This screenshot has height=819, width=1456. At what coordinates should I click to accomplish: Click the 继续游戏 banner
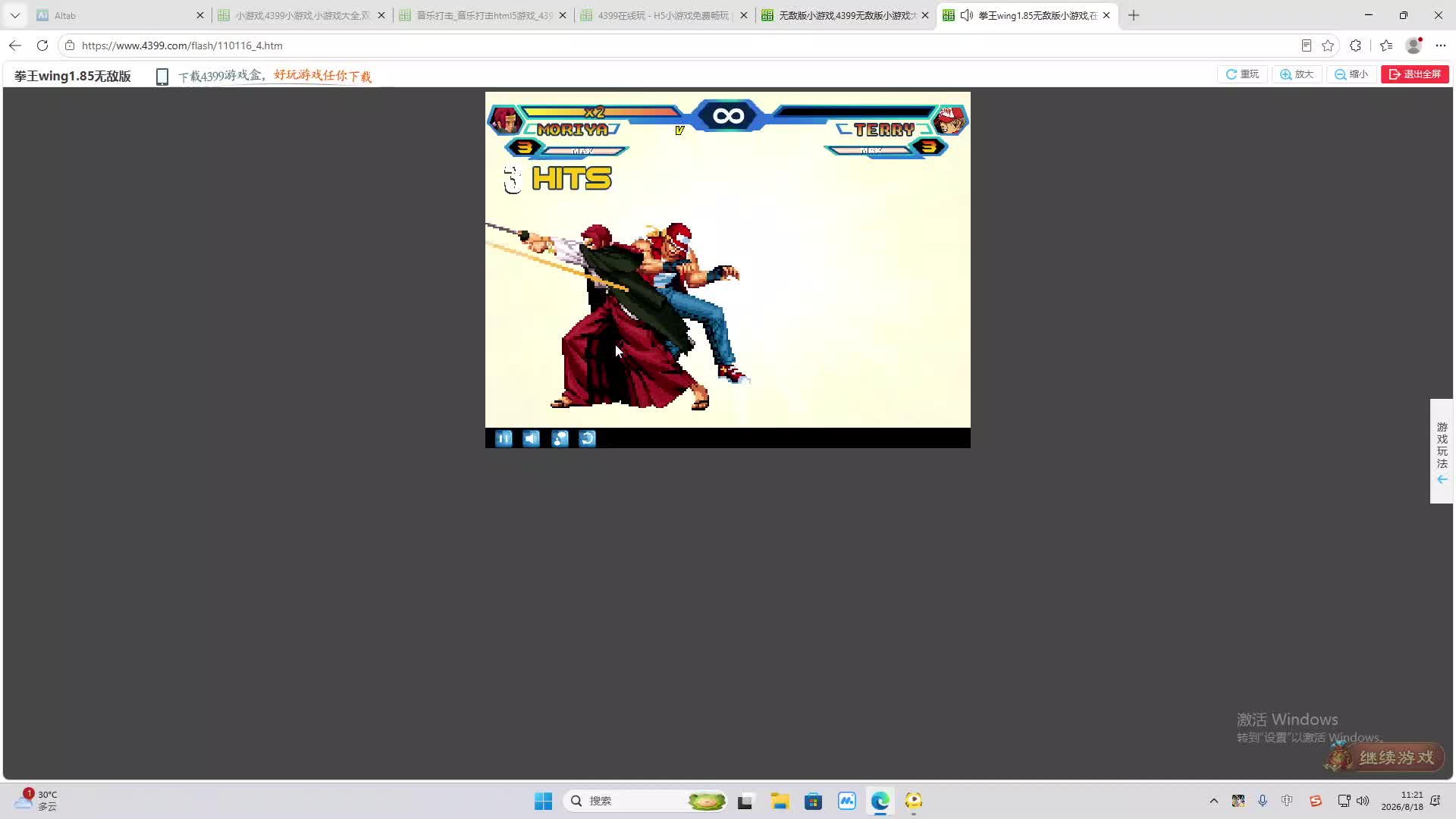pyautogui.click(x=1385, y=757)
